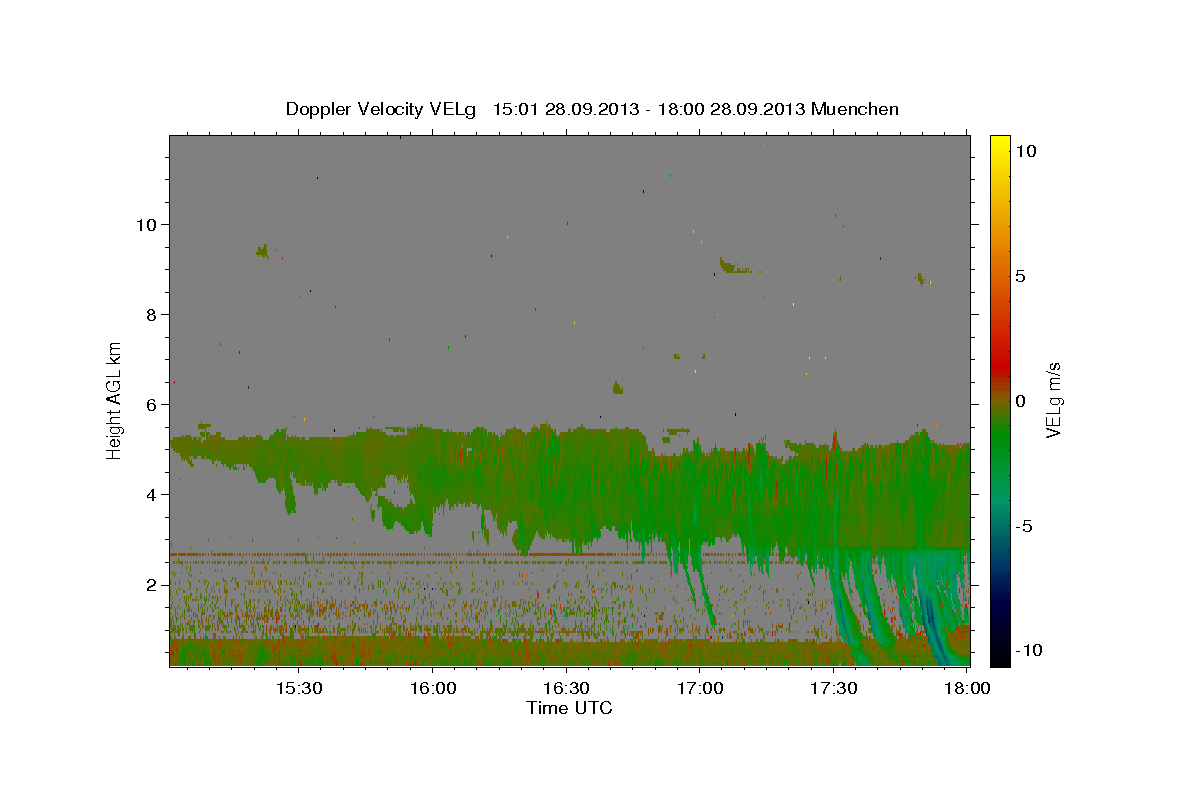Click the dark blue fall streak near 18:00
This screenshot has height=800, width=1200.
[x=933, y=625]
